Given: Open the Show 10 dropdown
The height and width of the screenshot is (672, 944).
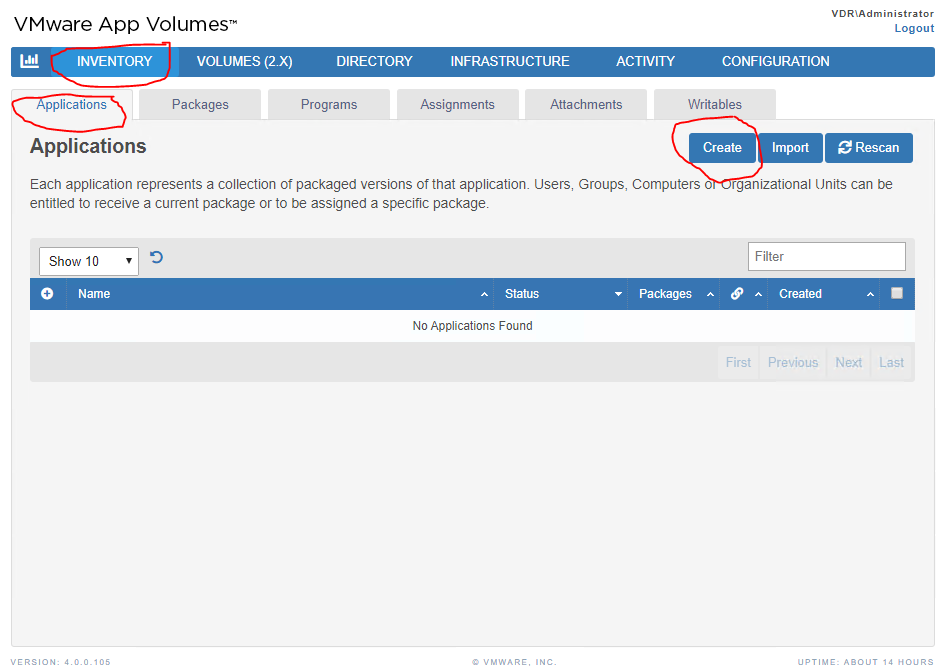Looking at the screenshot, I should pyautogui.click(x=89, y=261).
